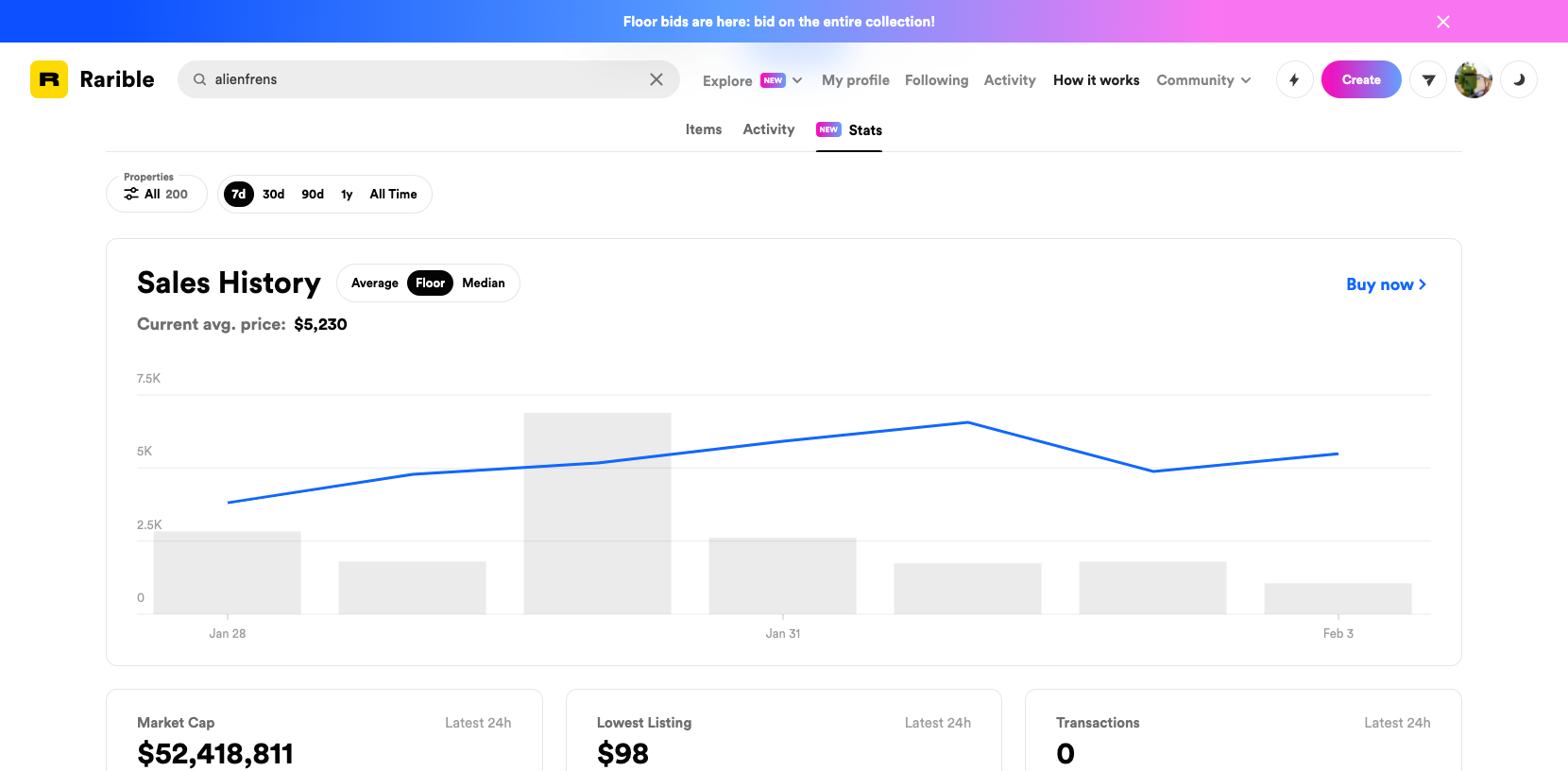
Task: Click the search magnifier icon
Action: (x=200, y=79)
